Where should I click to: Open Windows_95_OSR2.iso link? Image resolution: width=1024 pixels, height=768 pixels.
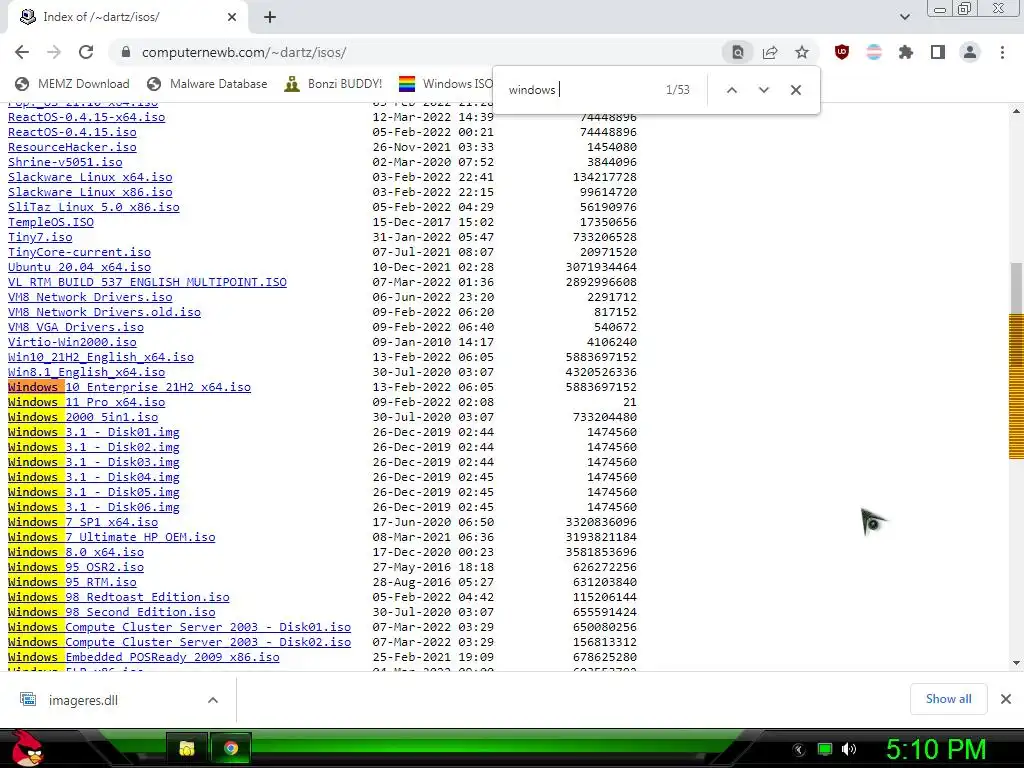click(x=76, y=568)
